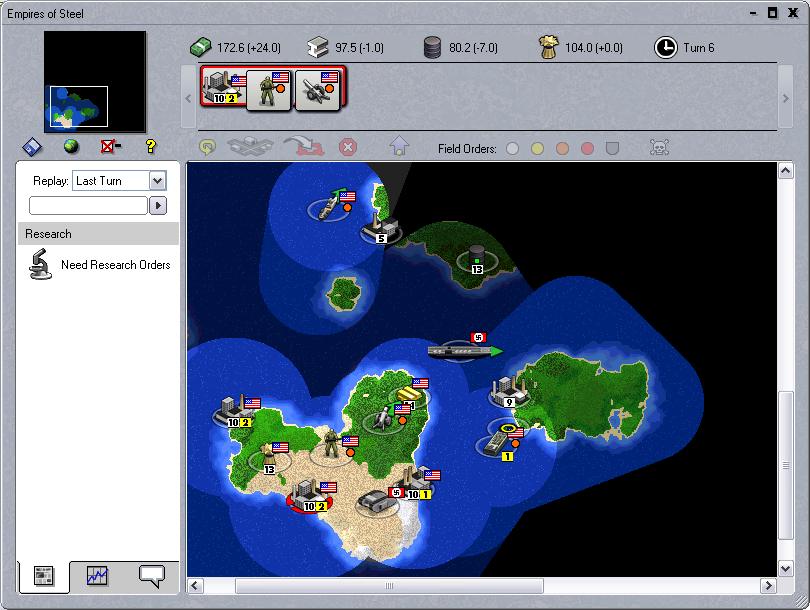Select the artillery unit card in the bar
This screenshot has height=610, width=810.
320,88
